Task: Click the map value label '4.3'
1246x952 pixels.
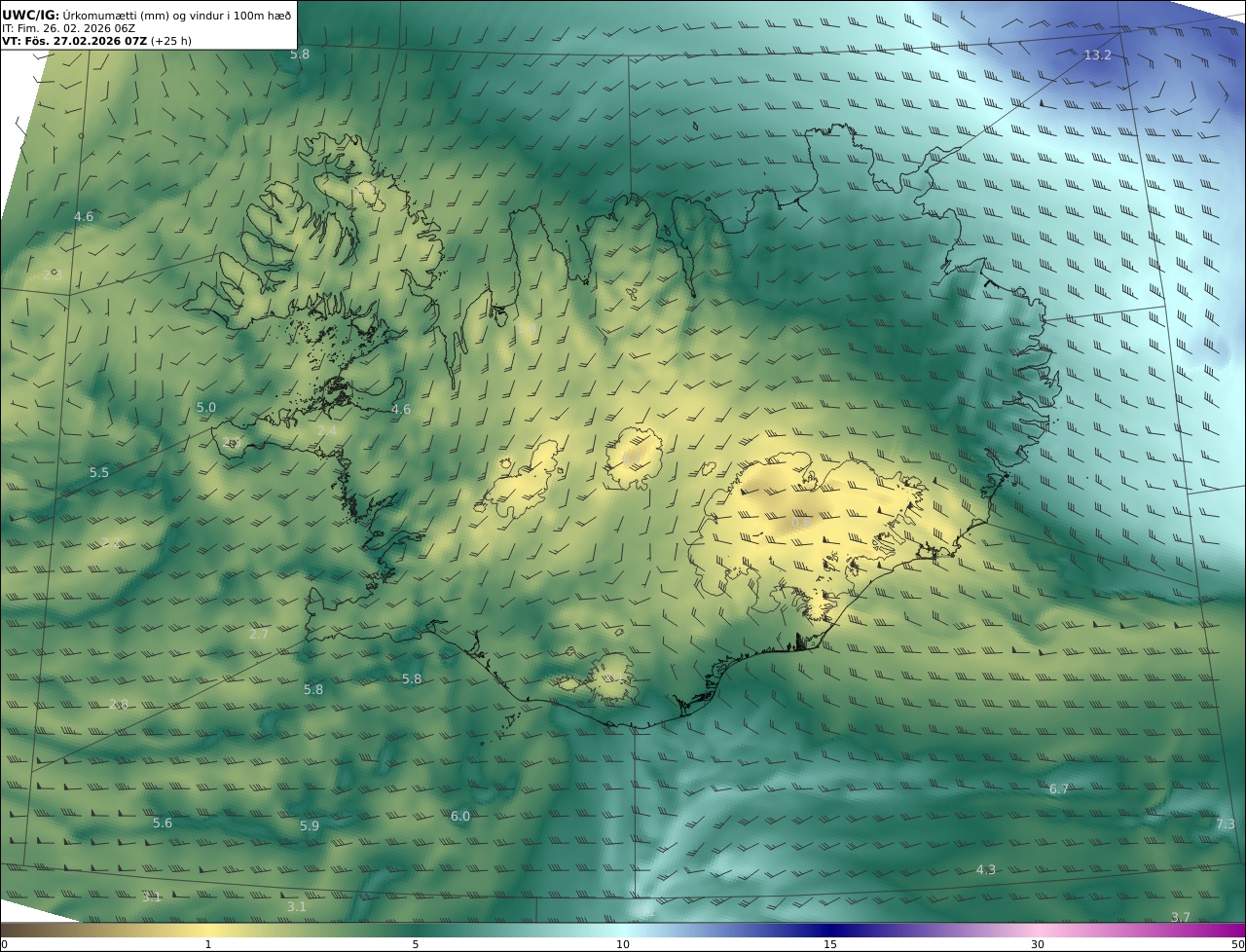Action: 986,869
